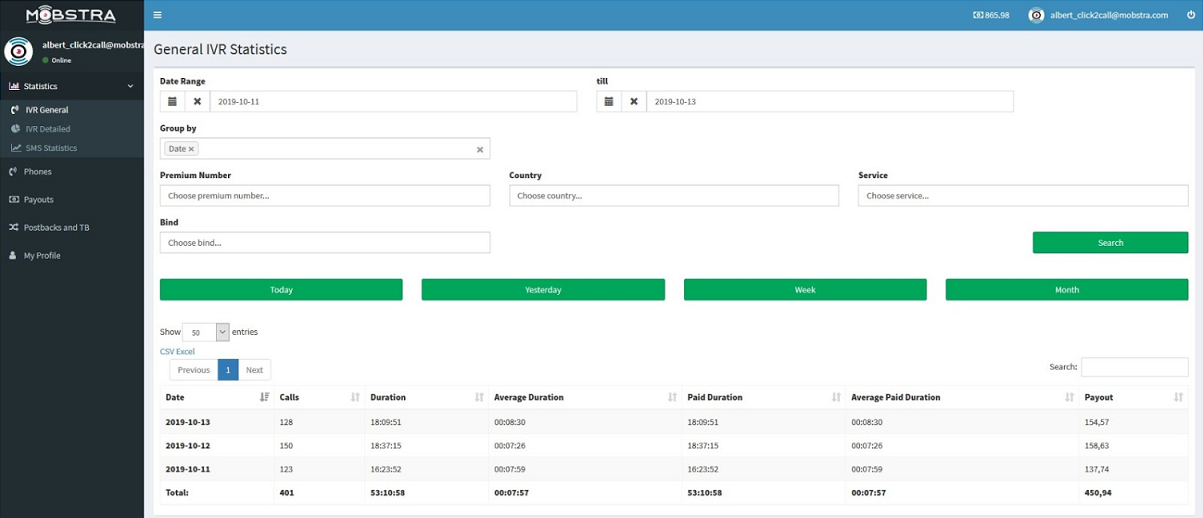1203x518 pixels.
Task: Go to Phones section
Action: (72, 171)
